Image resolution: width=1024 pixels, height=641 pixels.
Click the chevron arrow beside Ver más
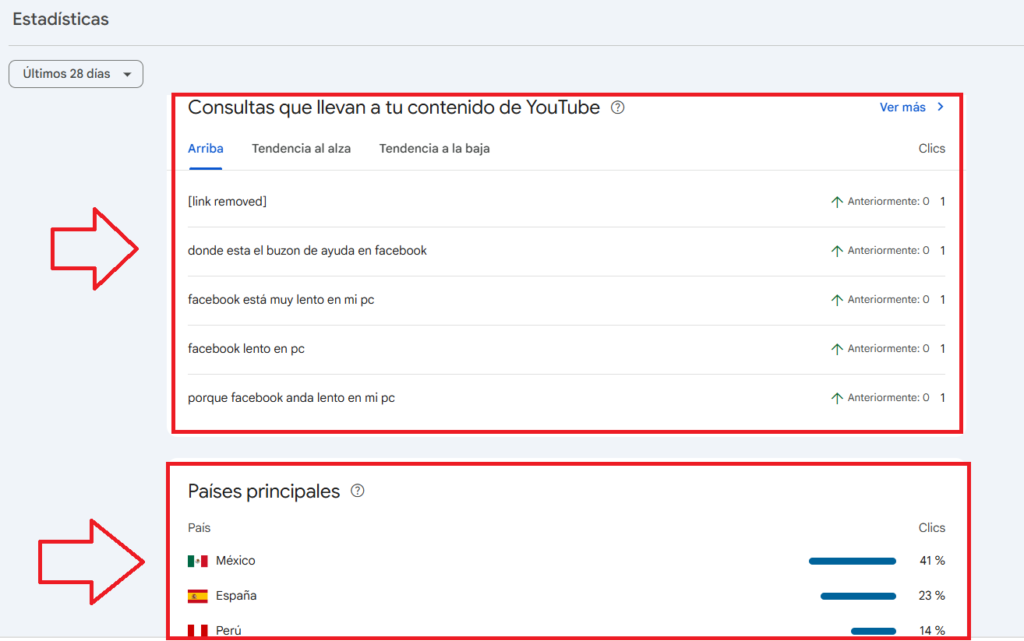tap(940, 106)
